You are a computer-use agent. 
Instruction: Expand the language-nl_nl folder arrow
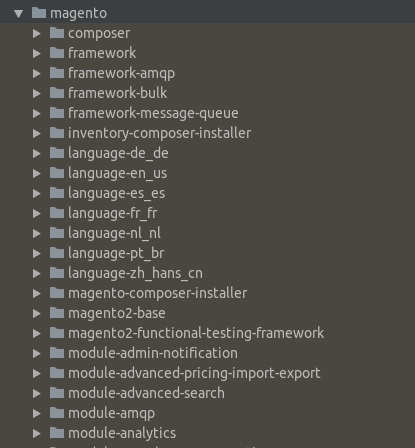pyautogui.click(x=37, y=233)
